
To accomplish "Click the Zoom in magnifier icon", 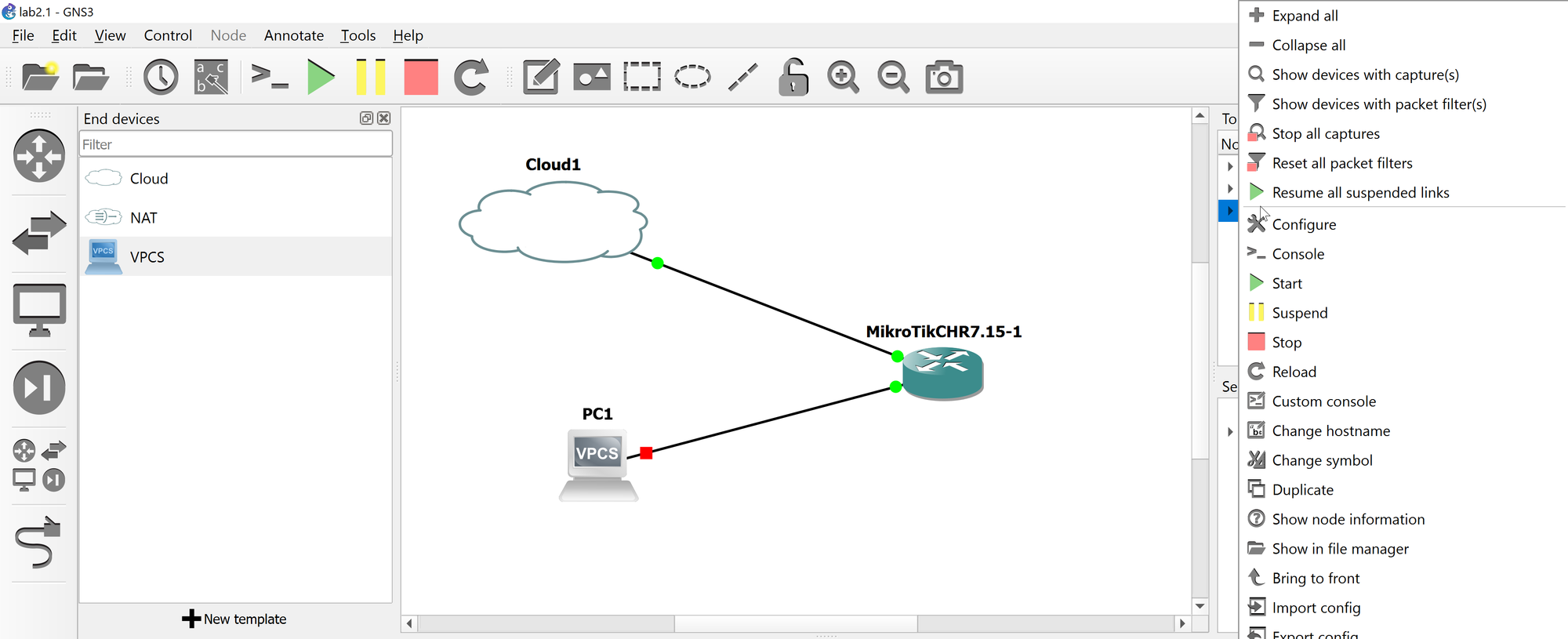I will click(x=844, y=77).
